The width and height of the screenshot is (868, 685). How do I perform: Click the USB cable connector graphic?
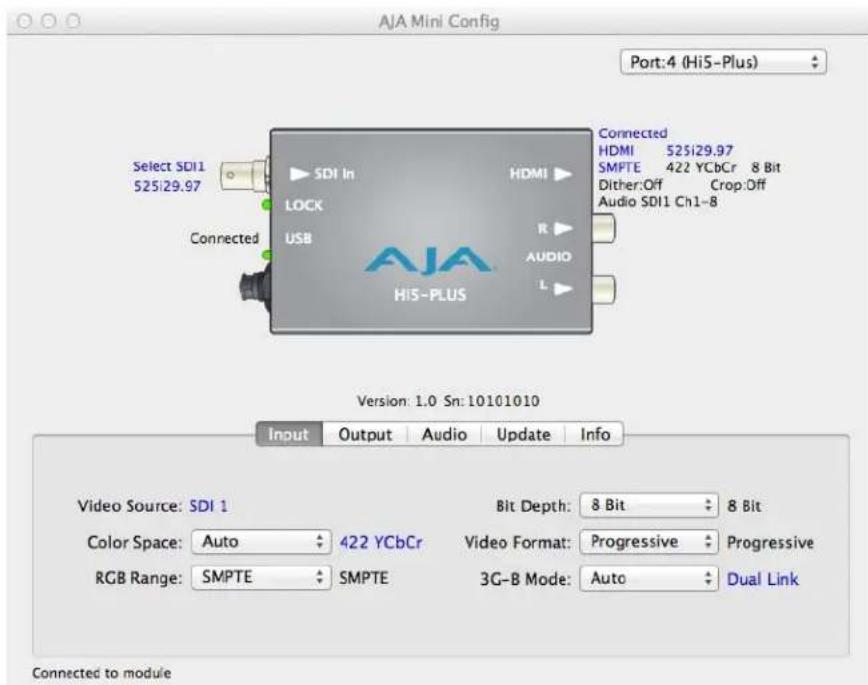click(255, 288)
